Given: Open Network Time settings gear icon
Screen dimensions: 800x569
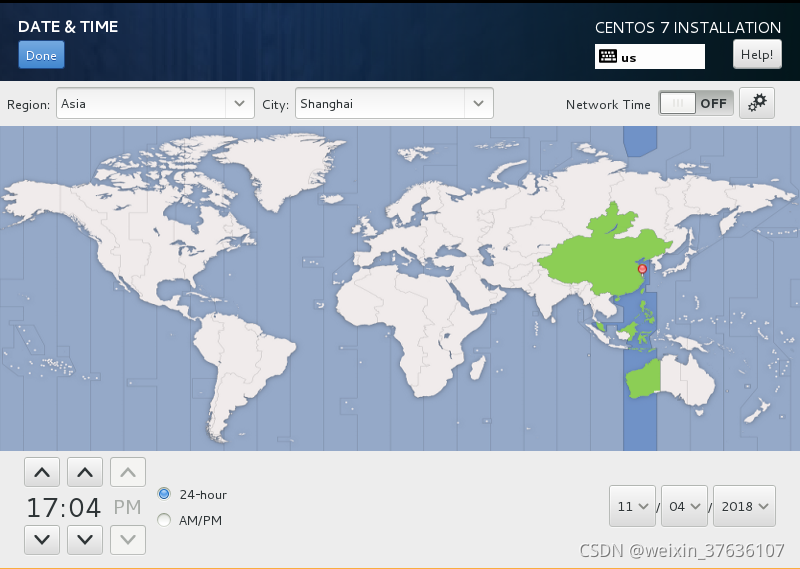Looking at the screenshot, I should click(x=757, y=103).
